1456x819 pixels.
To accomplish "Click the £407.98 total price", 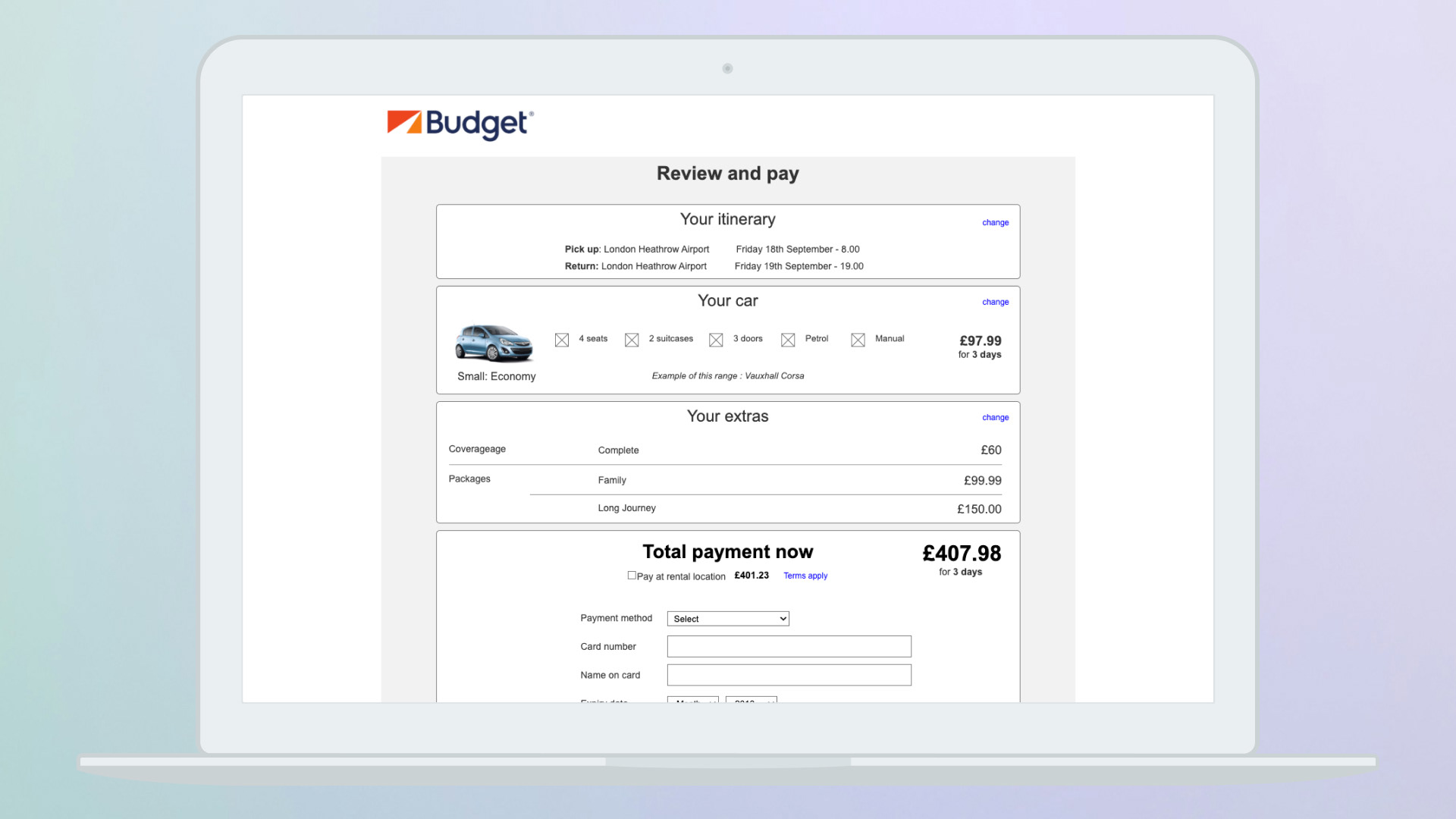I will point(962,554).
